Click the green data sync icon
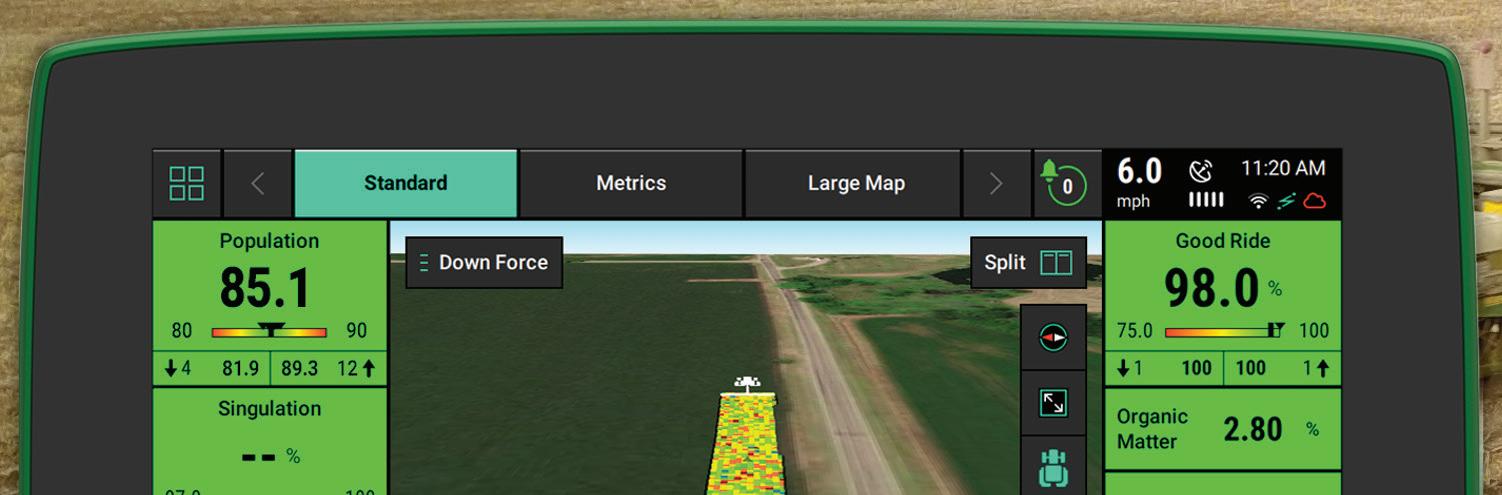Screen dimensions: 1502x495 point(1287,202)
